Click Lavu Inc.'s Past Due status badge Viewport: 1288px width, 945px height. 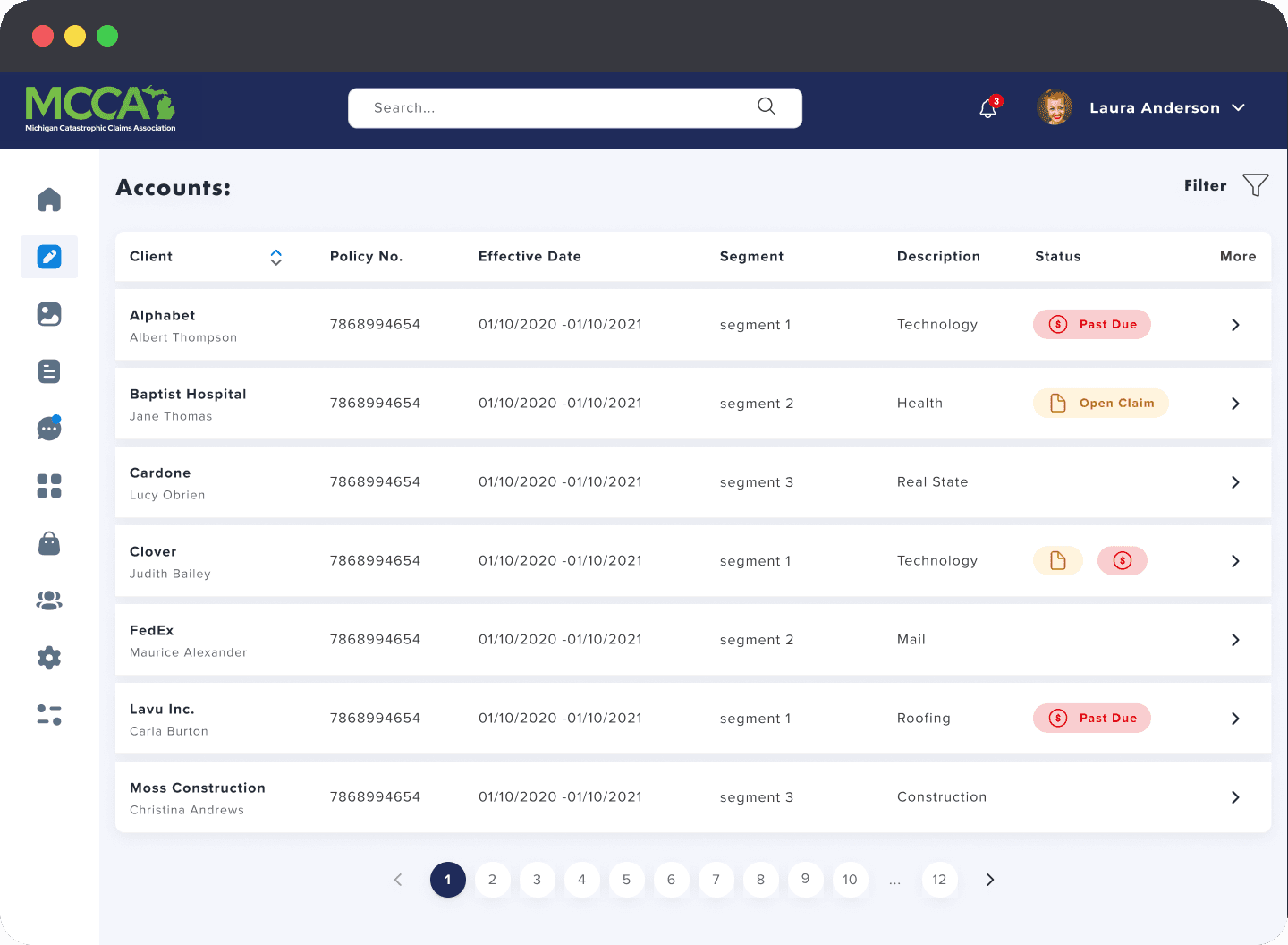(x=1092, y=719)
